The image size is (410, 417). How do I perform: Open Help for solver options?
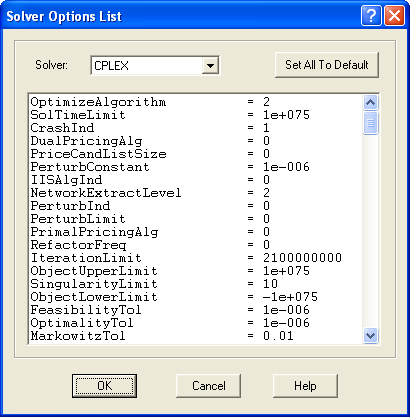click(x=305, y=386)
